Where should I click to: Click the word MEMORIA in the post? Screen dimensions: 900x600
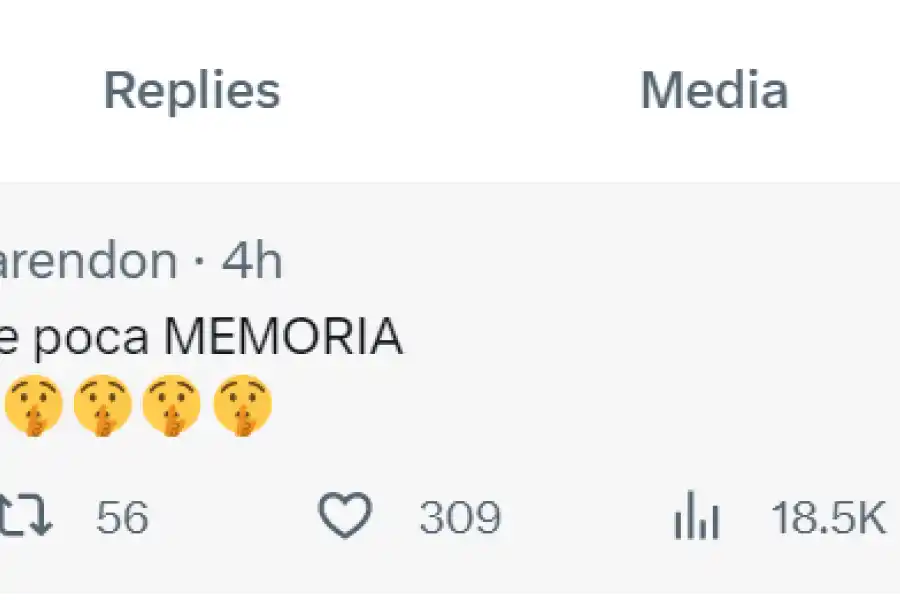tap(283, 339)
